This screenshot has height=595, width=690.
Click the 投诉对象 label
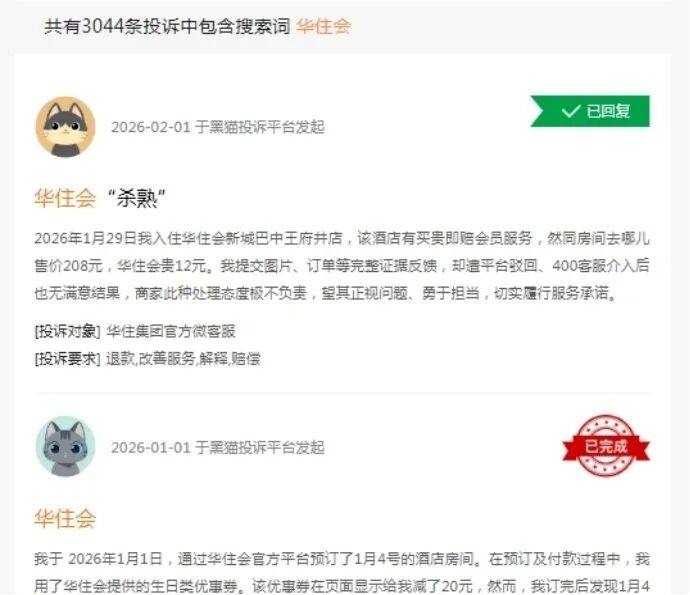[x=67, y=331]
